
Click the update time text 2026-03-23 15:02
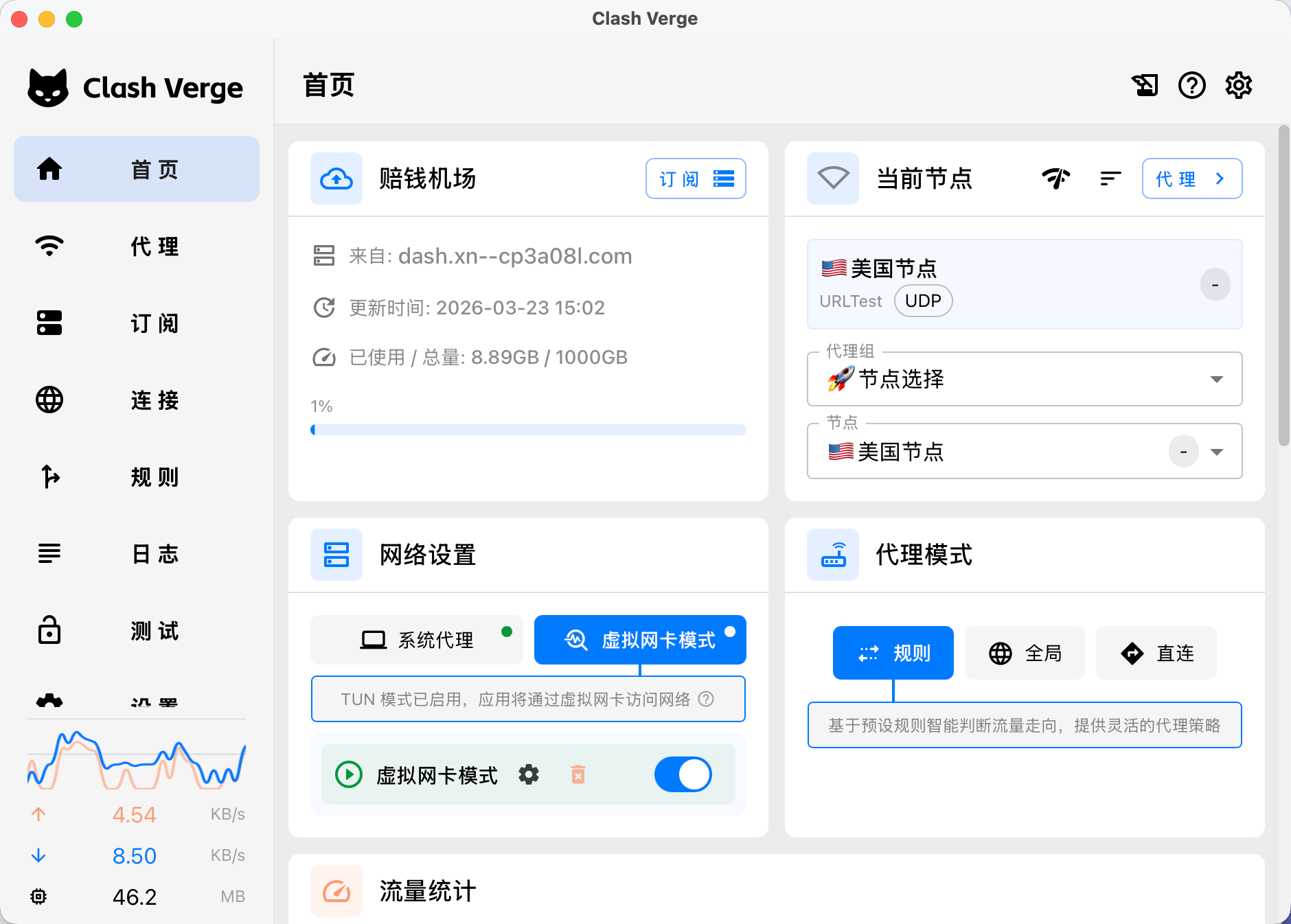[x=521, y=308]
